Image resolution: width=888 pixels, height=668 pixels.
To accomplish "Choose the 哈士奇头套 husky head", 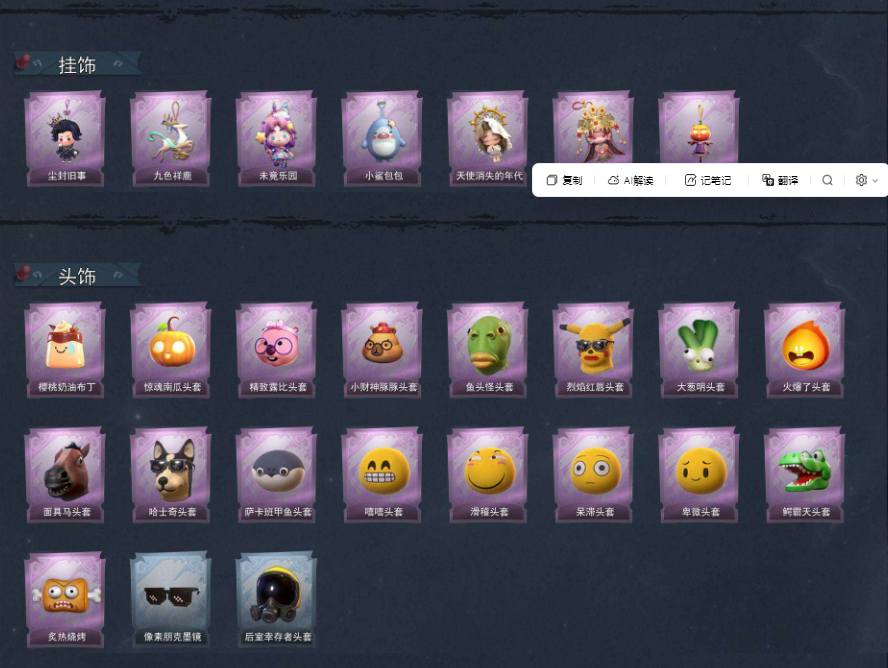I will 170,474.
